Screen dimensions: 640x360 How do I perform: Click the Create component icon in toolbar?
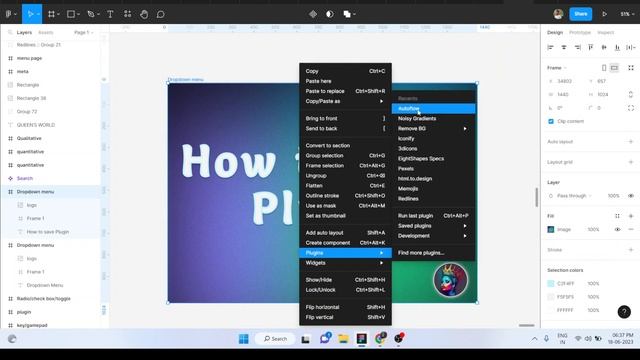click(x=313, y=14)
